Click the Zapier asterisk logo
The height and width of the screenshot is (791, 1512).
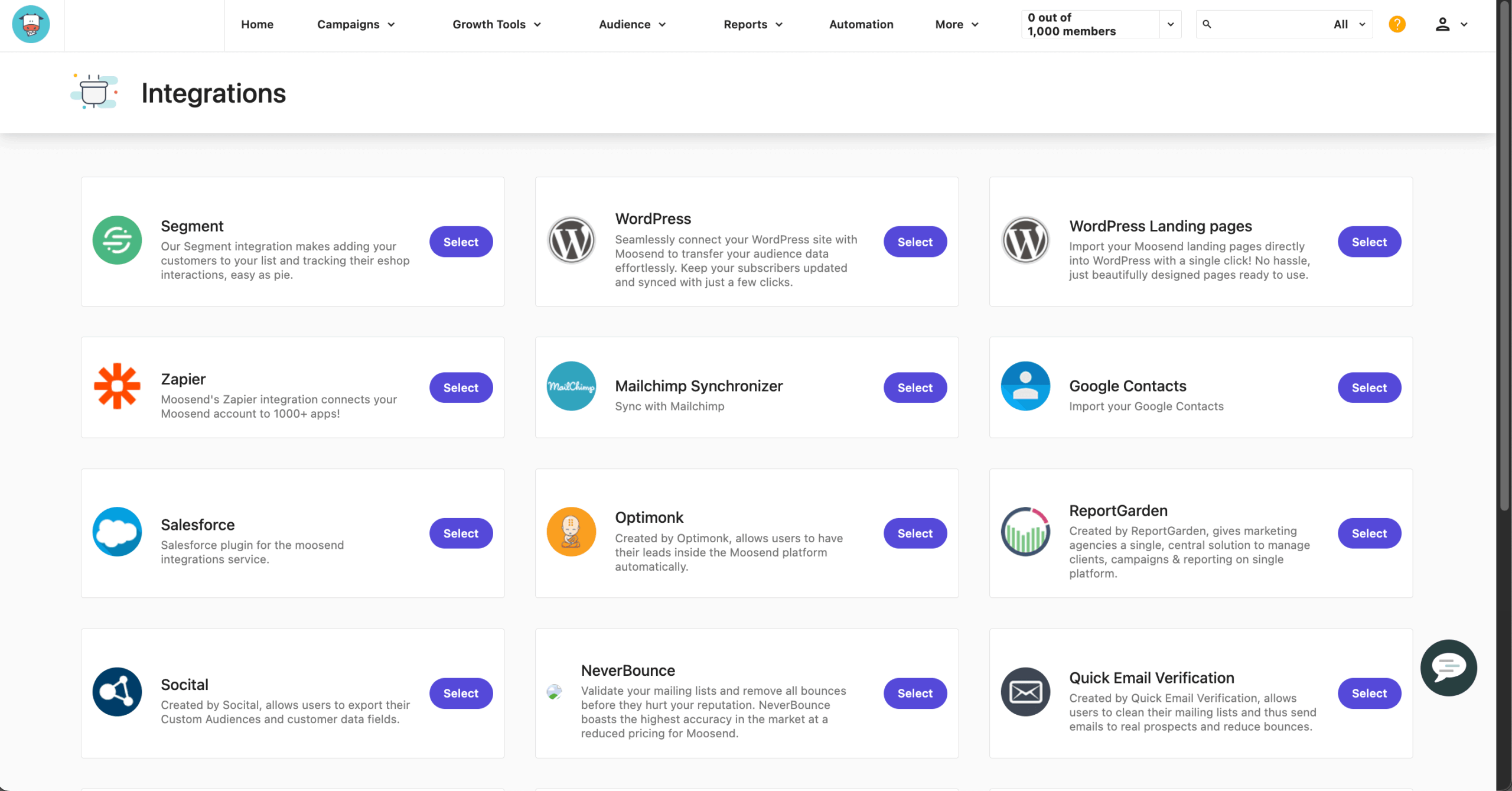coord(117,386)
